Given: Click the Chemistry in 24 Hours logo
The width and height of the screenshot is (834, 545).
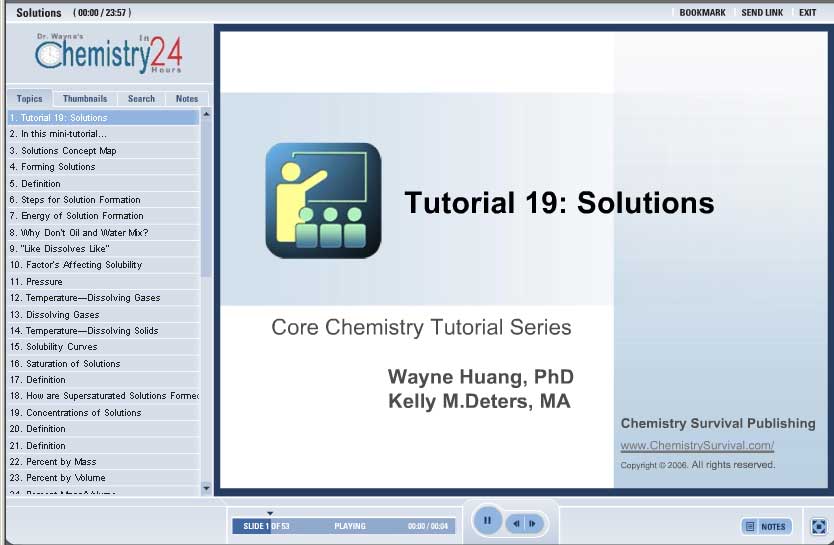Looking at the screenshot, I should click(108, 53).
